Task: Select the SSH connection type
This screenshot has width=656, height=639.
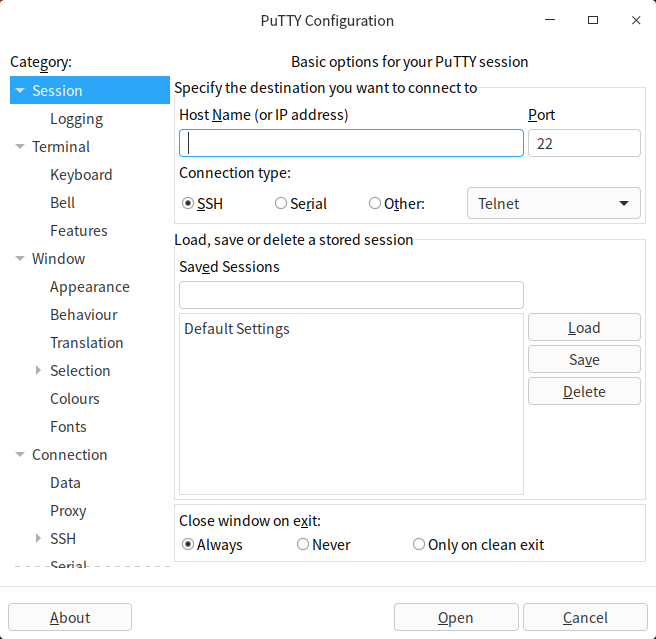Action: 188,203
